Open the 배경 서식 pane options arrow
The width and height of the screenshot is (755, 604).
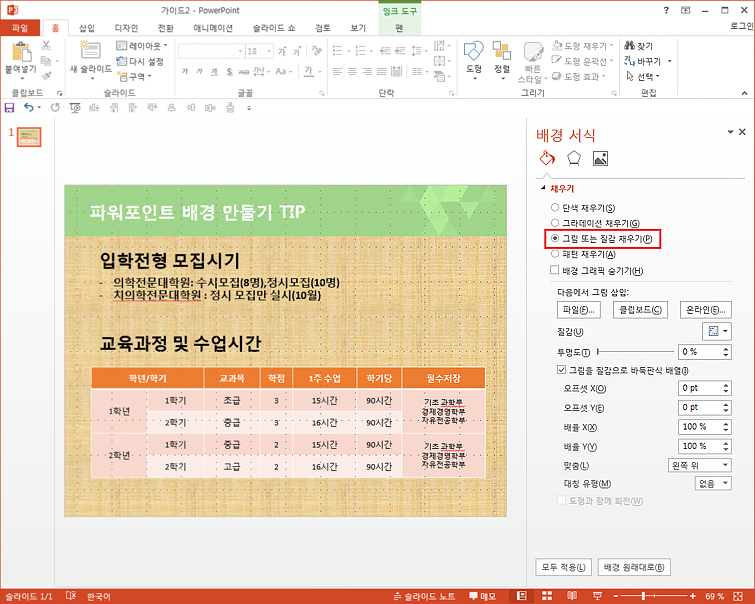(730, 131)
